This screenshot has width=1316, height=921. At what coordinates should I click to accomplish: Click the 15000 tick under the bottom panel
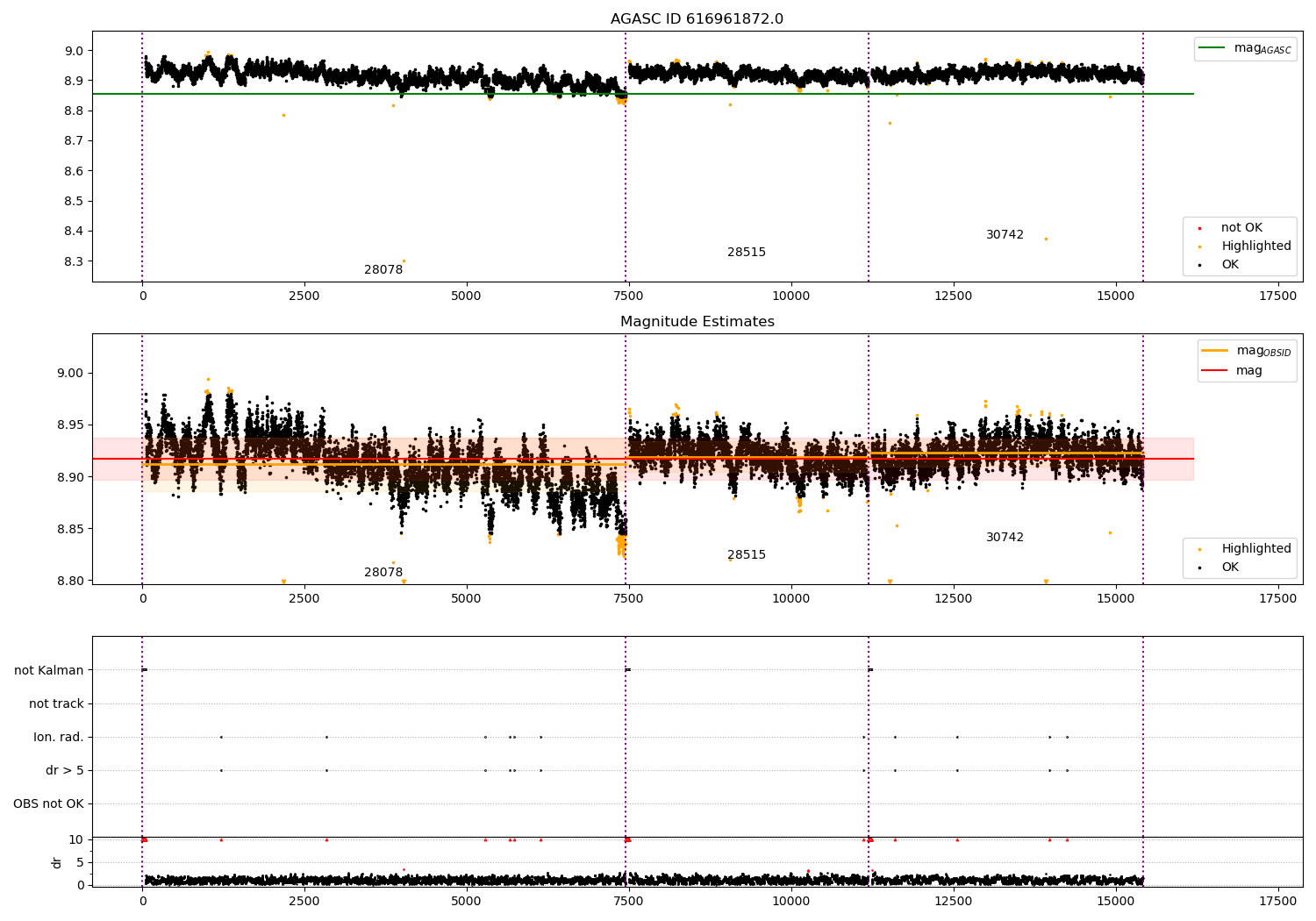coord(1115,902)
